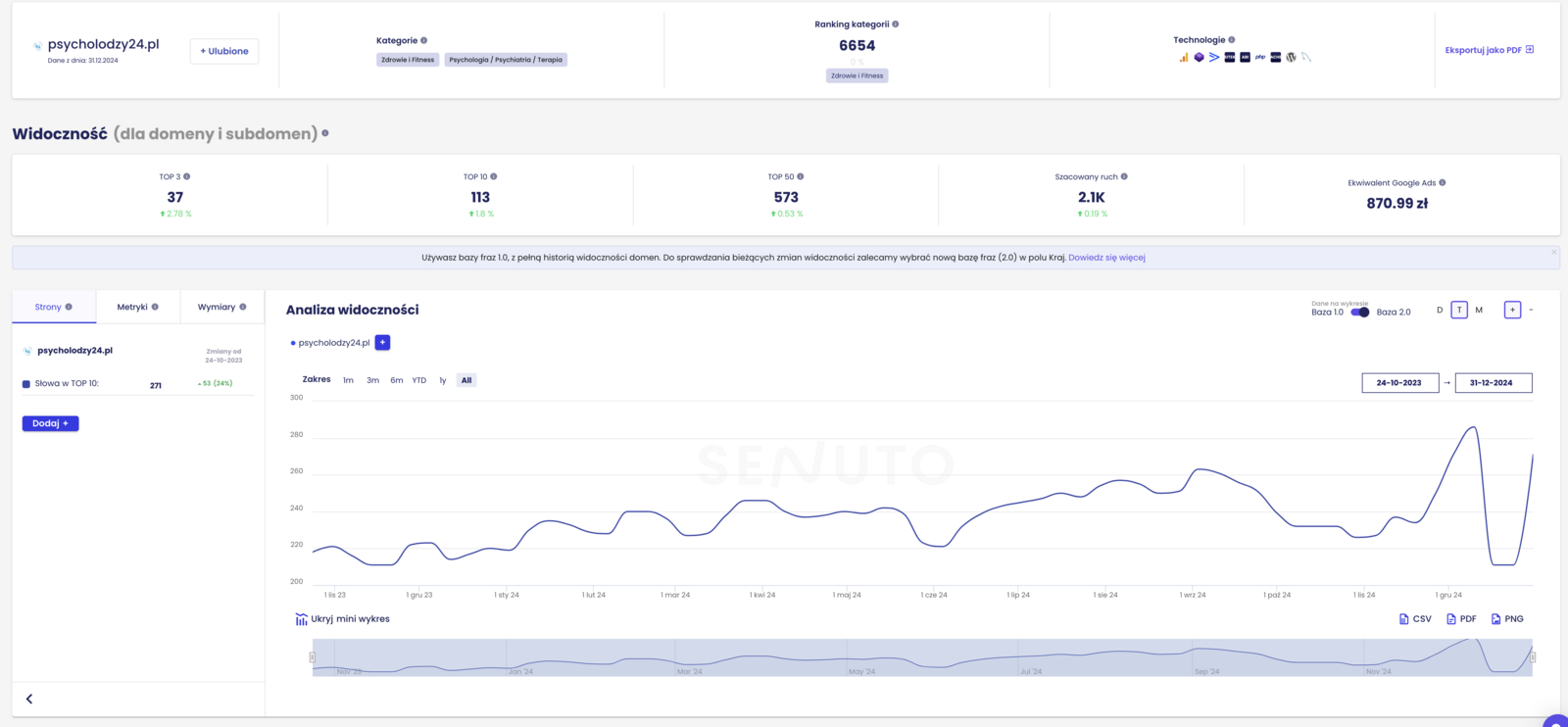Set chart range to All
The width and height of the screenshot is (1568, 727).
pos(466,380)
